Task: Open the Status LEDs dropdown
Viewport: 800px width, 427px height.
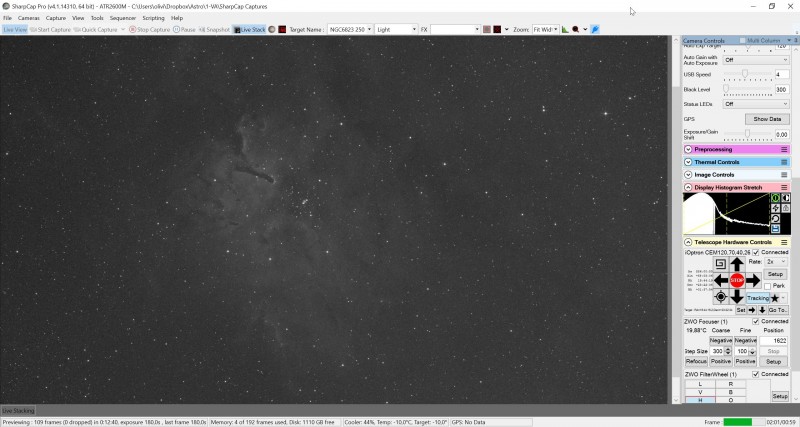Action: [x=756, y=104]
